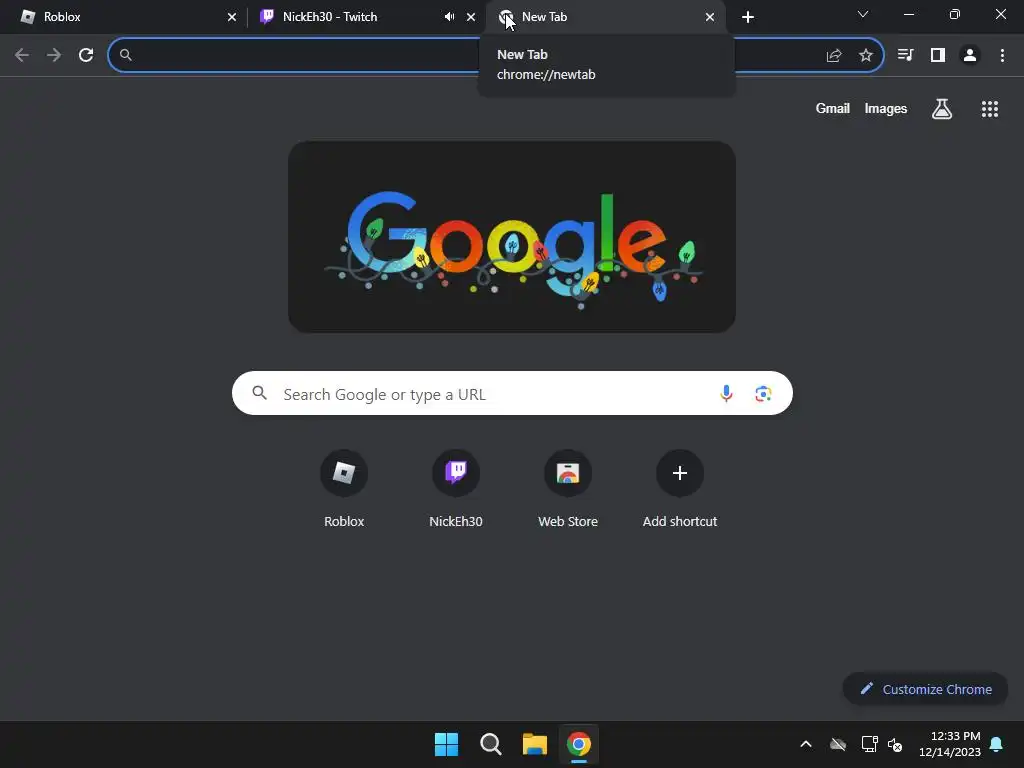Close the NickEh30 - Twitch tab

pyautogui.click(x=471, y=17)
